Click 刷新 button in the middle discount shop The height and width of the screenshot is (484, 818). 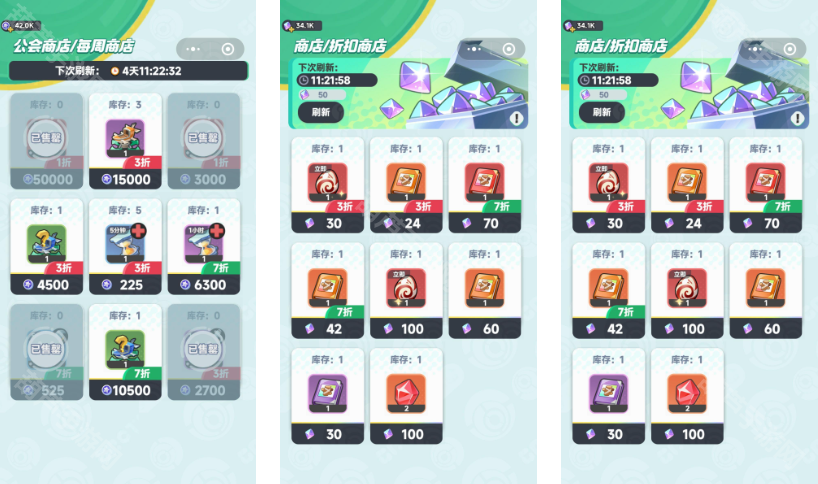pos(321,112)
